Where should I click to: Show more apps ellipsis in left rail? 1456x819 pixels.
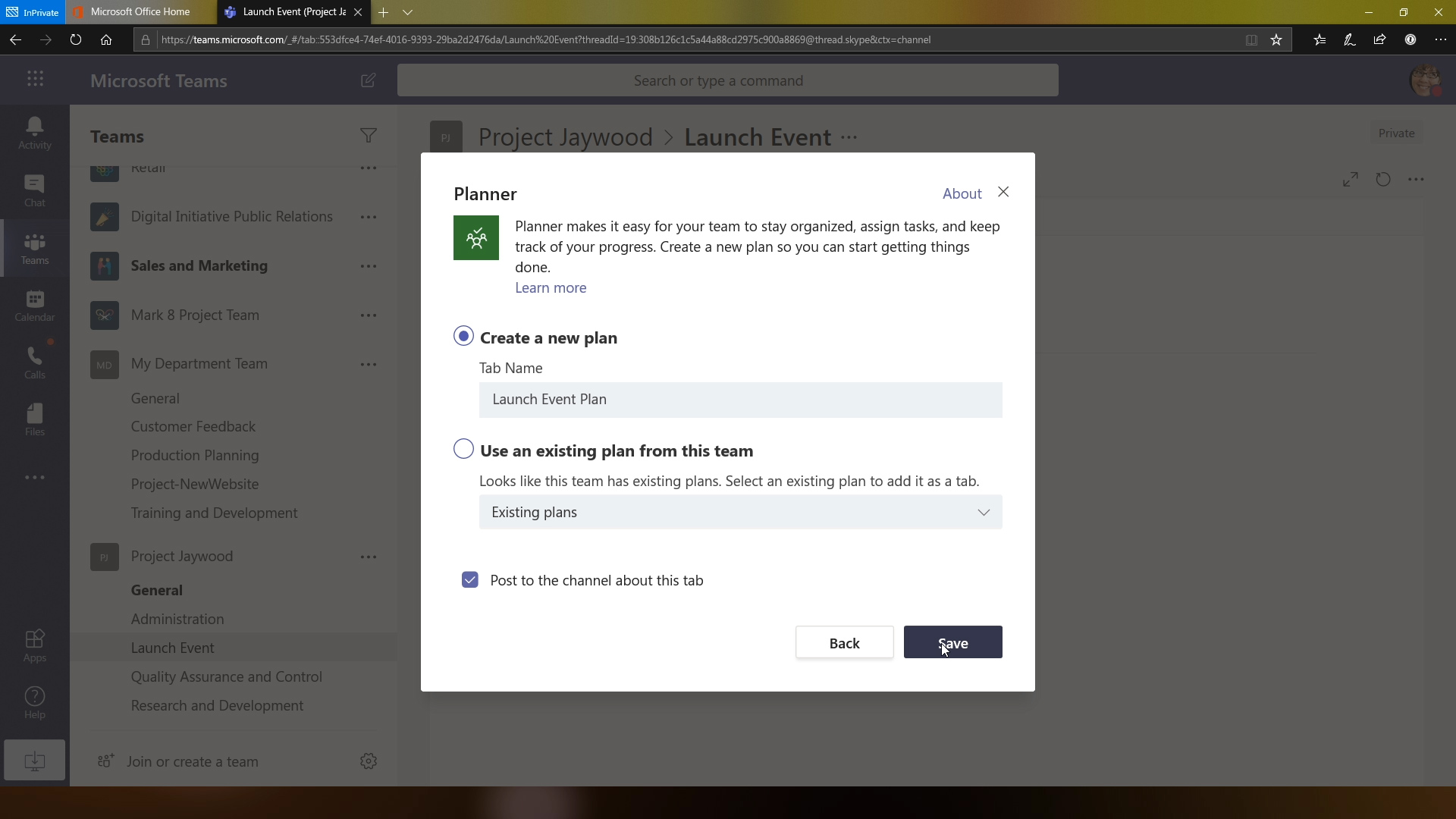35,477
